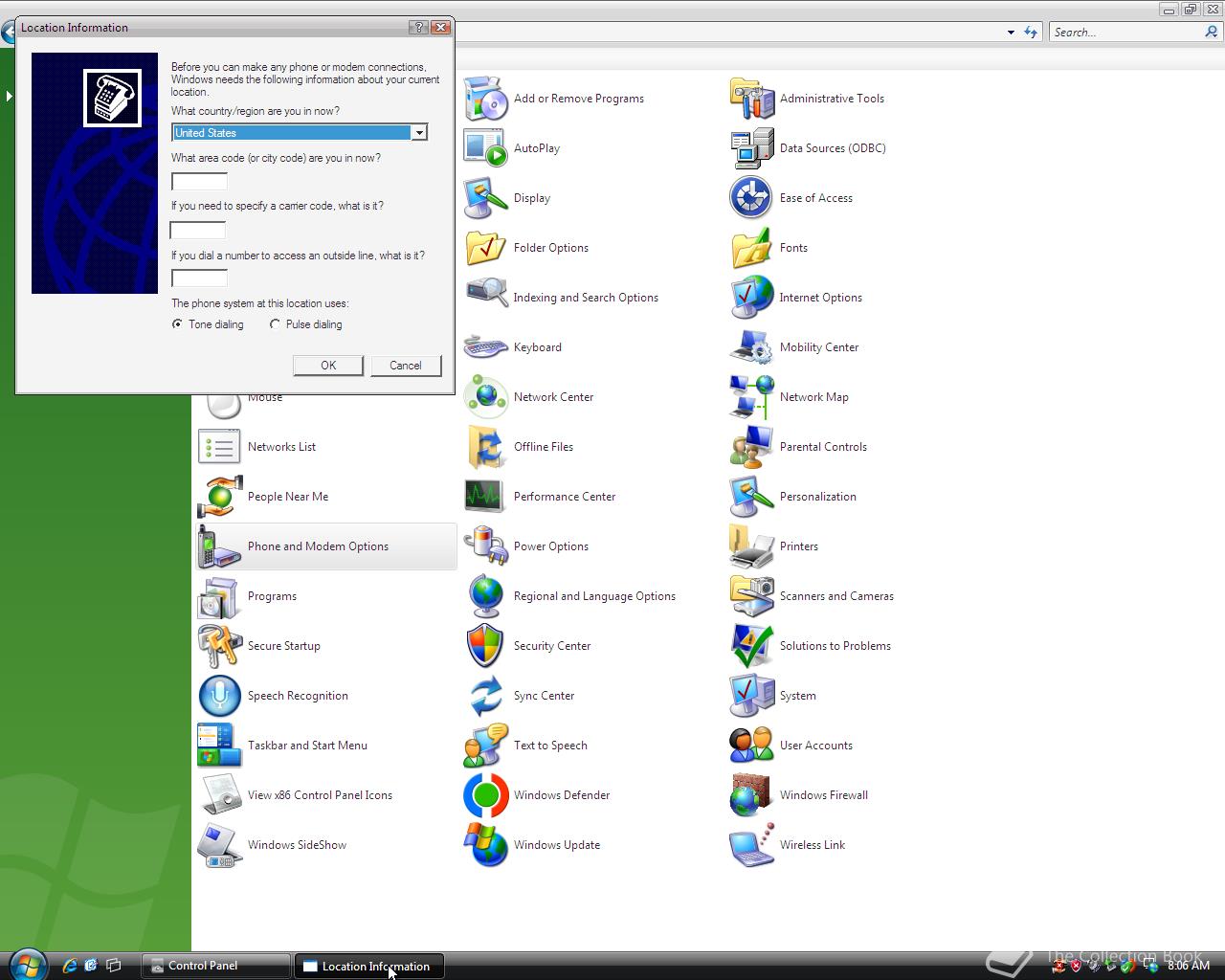Open the Sync Center icon
The image size is (1225, 980).
486,696
